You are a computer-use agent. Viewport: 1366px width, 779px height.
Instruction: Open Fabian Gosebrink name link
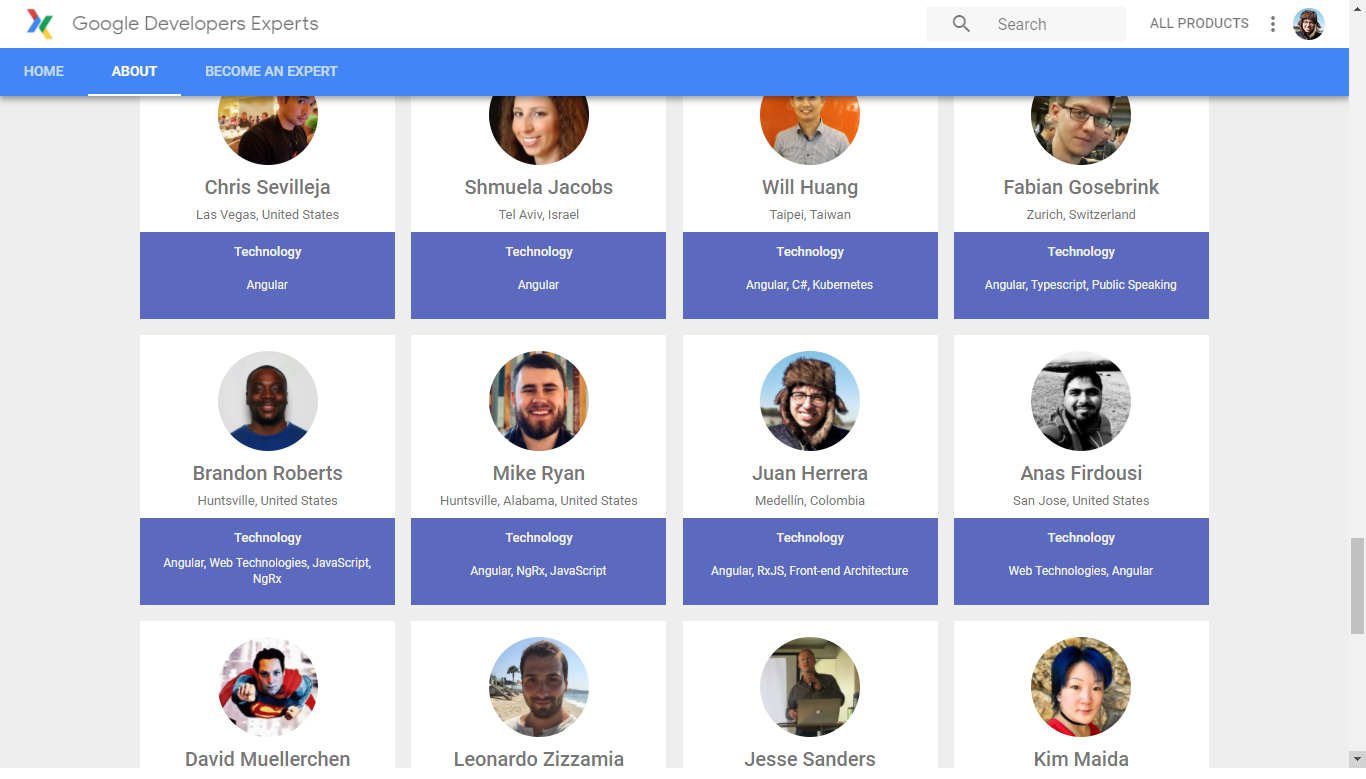click(1081, 187)
